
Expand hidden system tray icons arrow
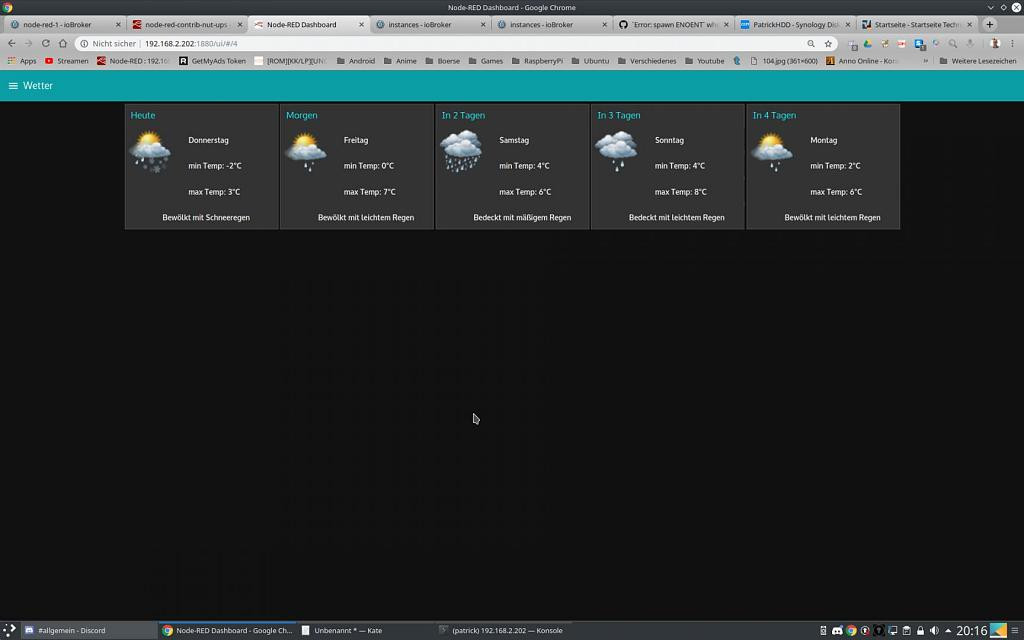pyautogui.click(x=948, y=631)
